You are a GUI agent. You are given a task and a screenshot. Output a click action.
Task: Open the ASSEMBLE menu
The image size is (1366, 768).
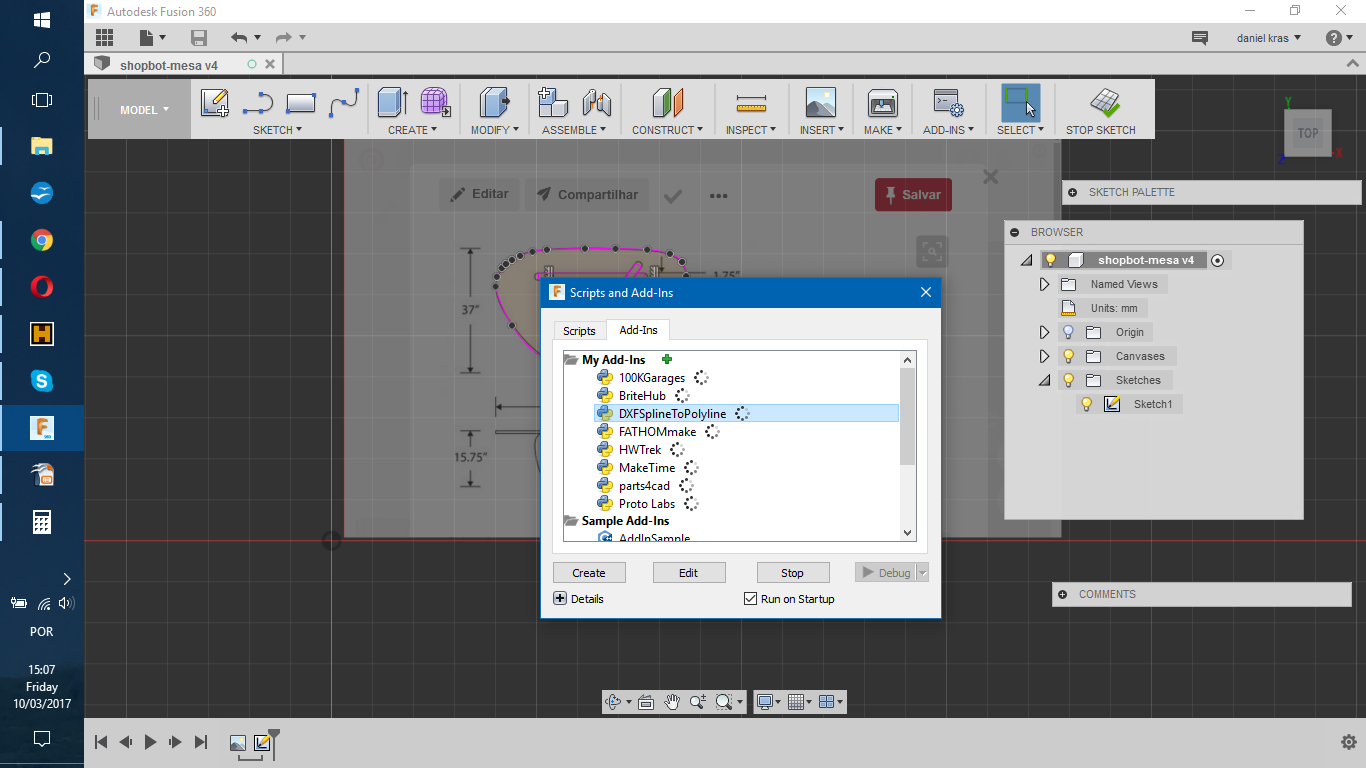tap(575, 130)
